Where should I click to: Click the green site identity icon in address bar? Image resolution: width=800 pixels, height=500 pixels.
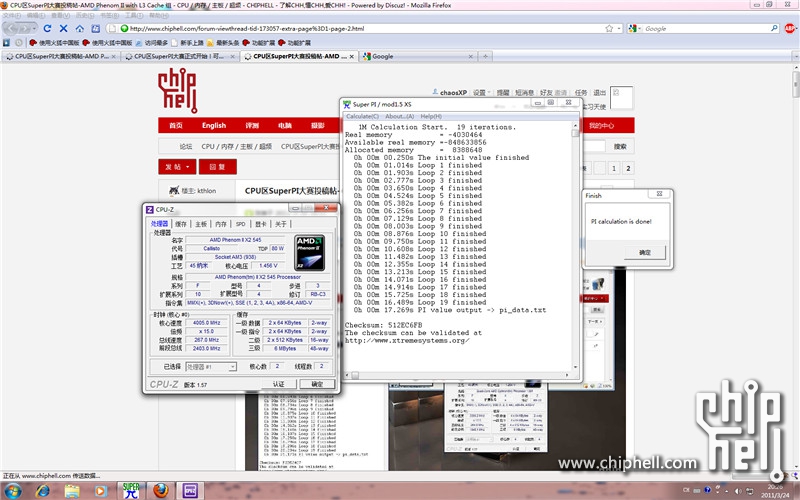point(124,29)
